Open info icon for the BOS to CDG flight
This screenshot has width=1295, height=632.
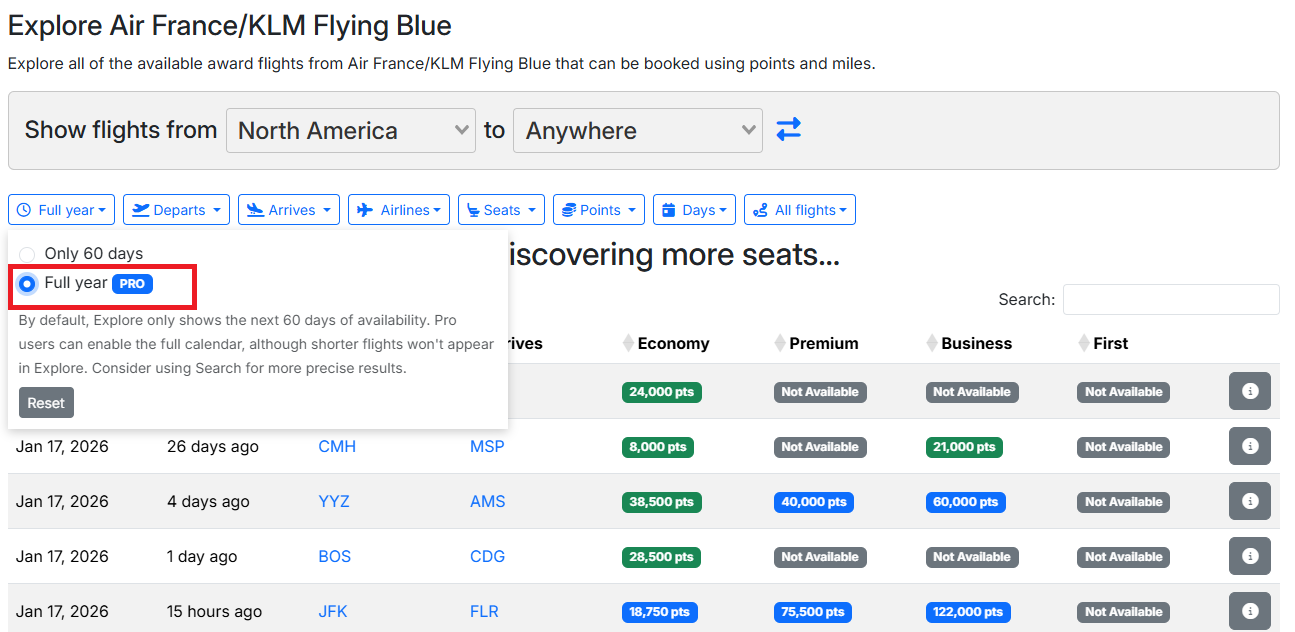tap(1249, 557)
